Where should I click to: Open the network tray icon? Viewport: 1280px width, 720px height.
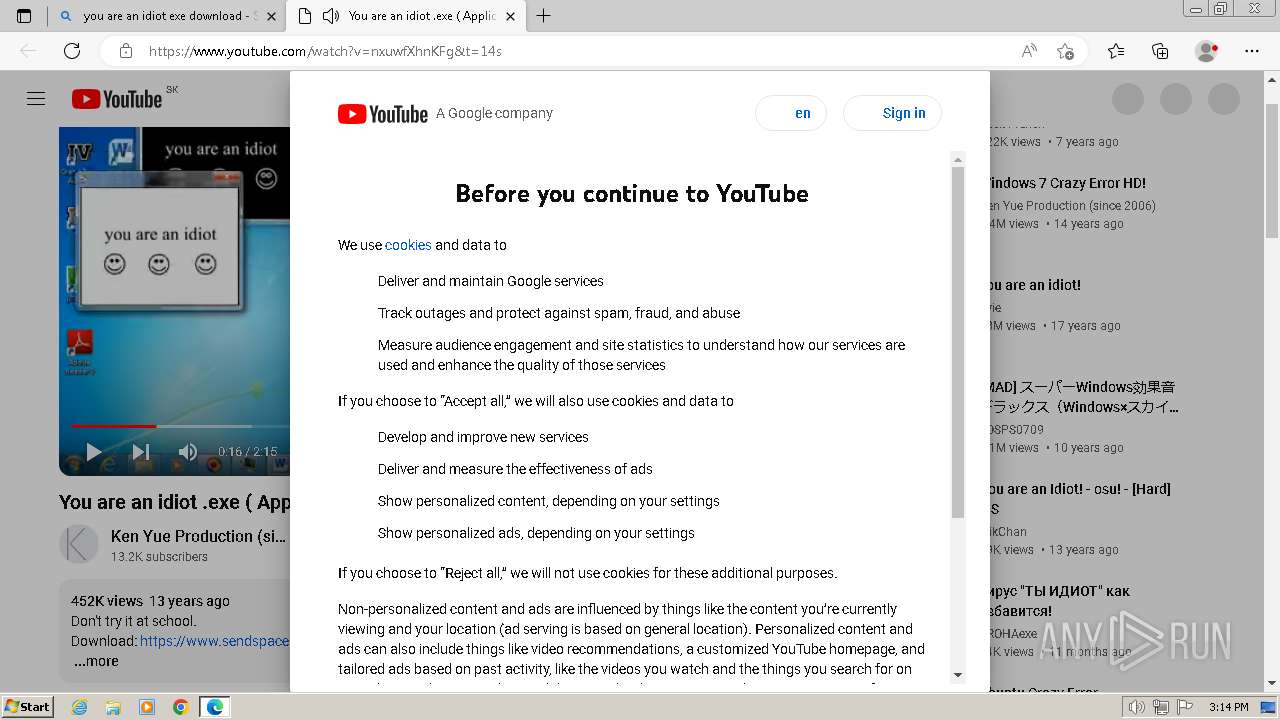click(1161, 707)
